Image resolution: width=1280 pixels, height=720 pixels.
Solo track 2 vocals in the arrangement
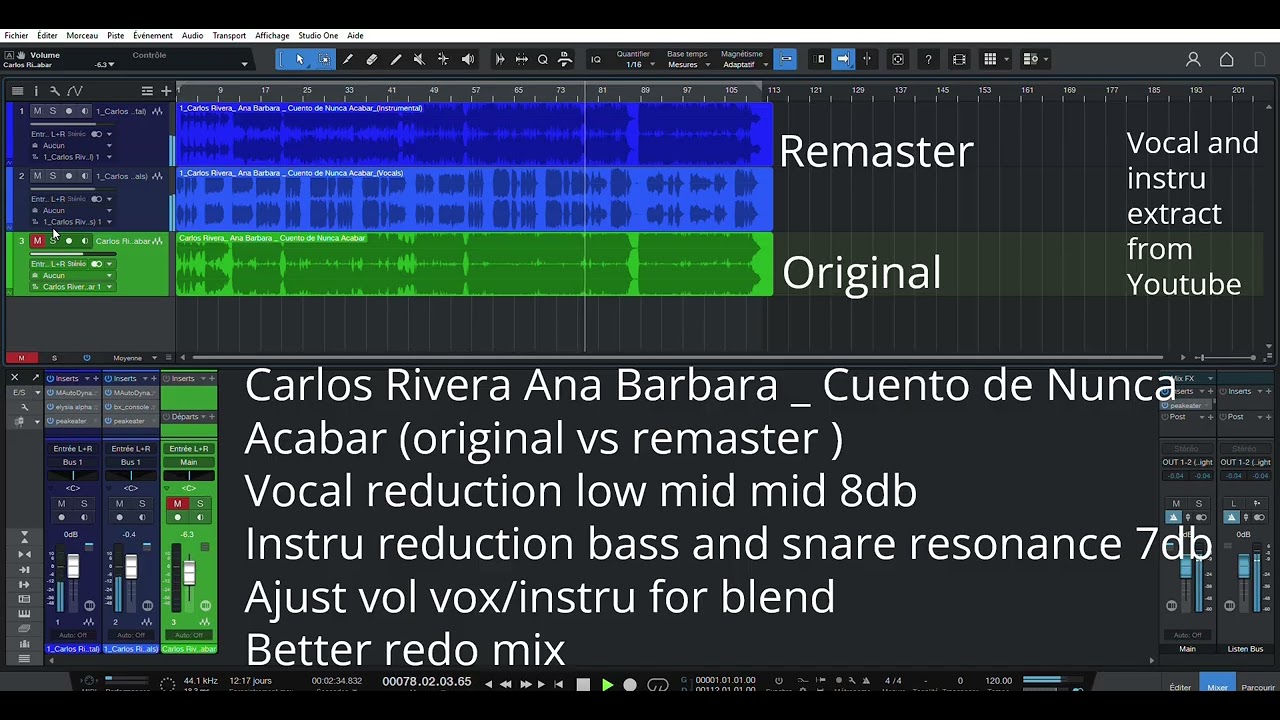tap(53, 176)
